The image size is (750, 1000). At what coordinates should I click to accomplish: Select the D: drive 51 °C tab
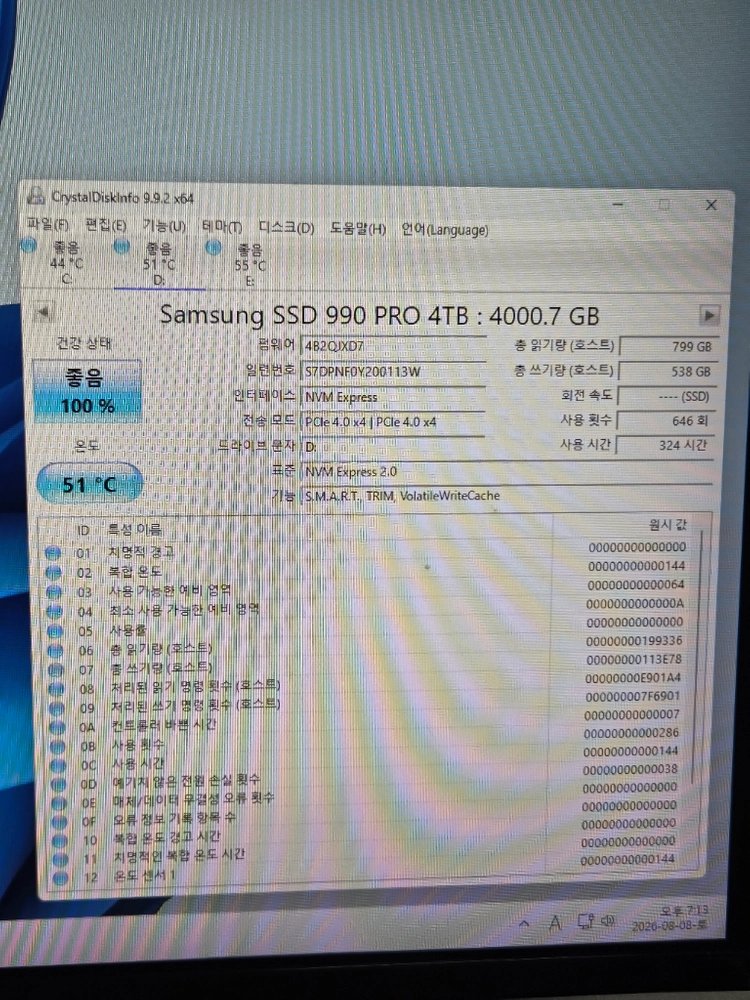tap(158, 263)
